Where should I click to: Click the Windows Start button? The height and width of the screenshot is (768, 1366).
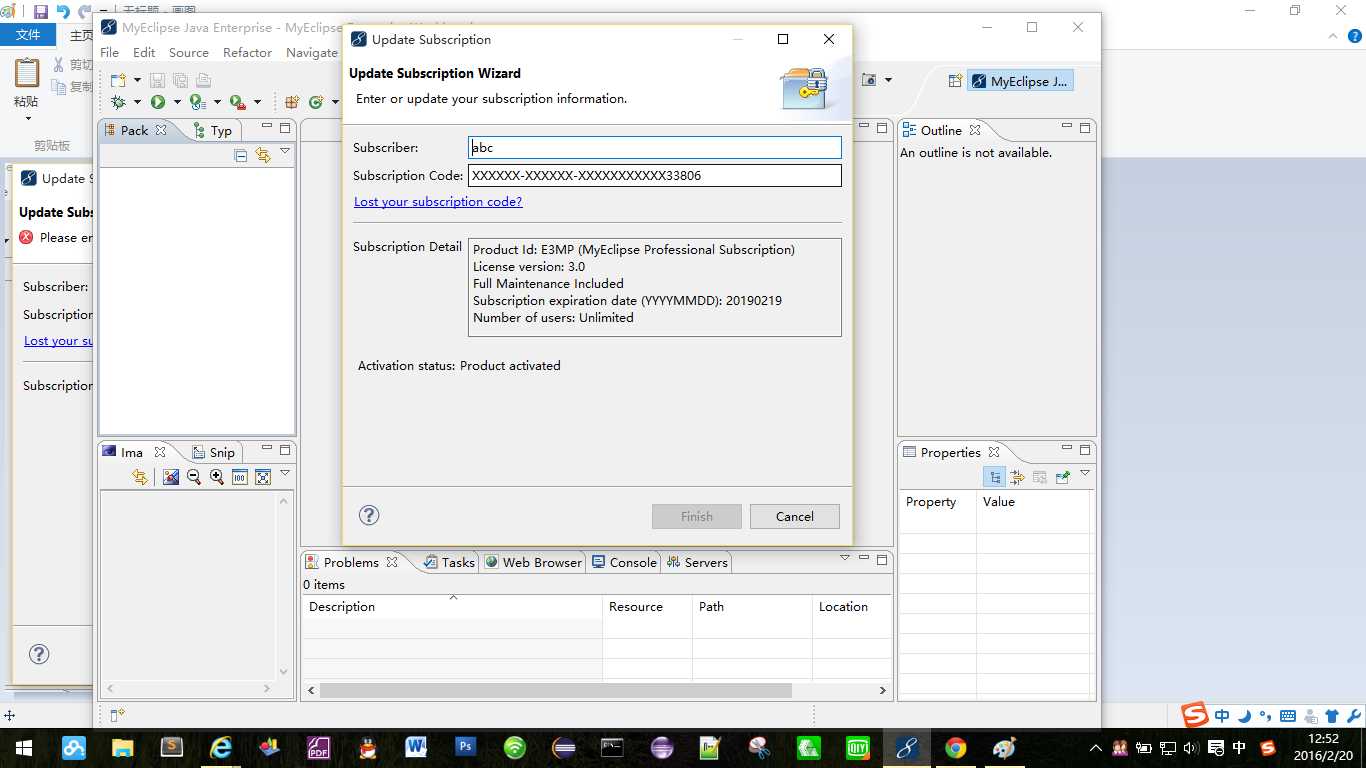click(x=24, y=747)
